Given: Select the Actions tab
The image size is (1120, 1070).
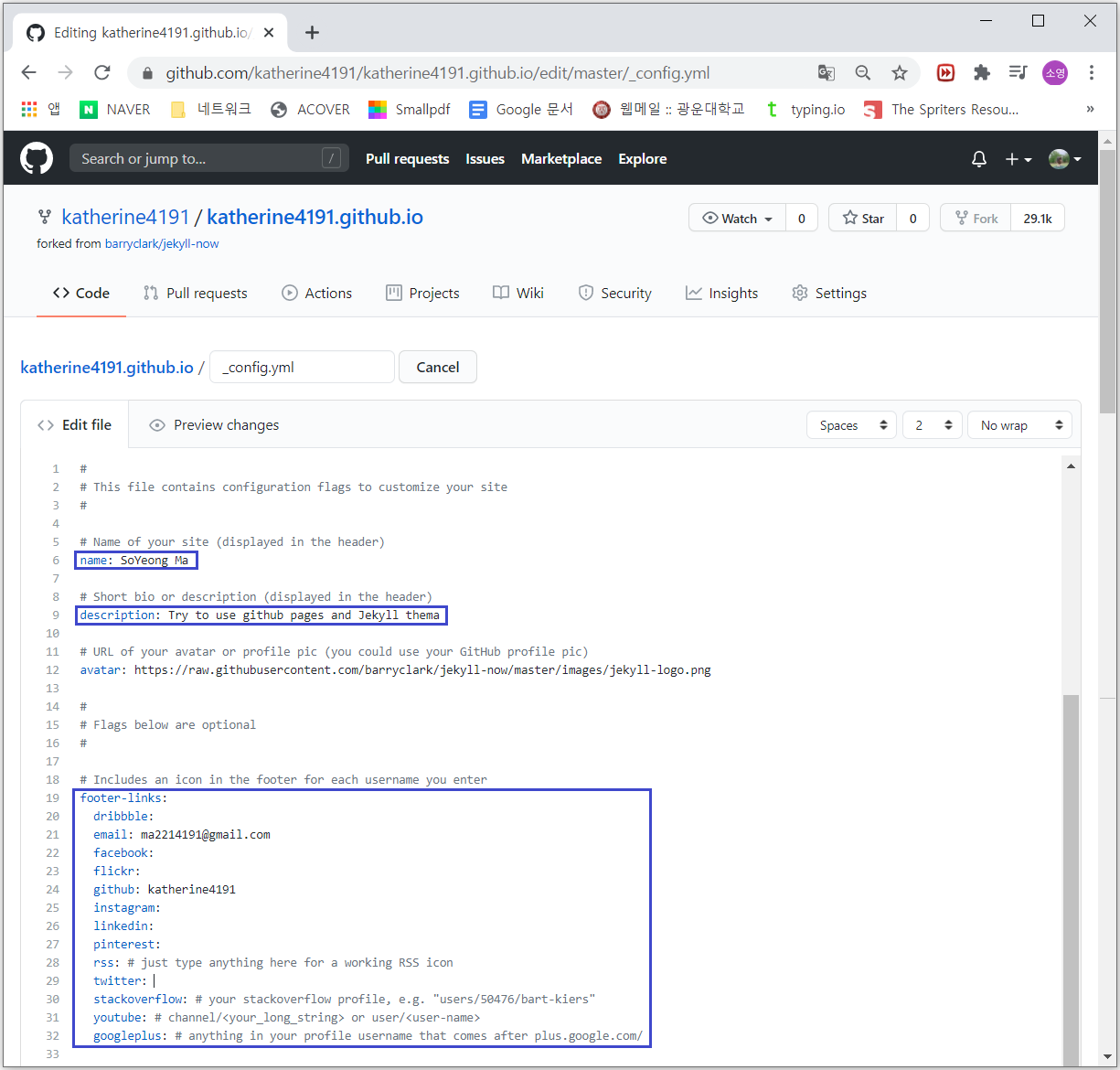Looking at the screenshot, I should click(x=316, y=294).
